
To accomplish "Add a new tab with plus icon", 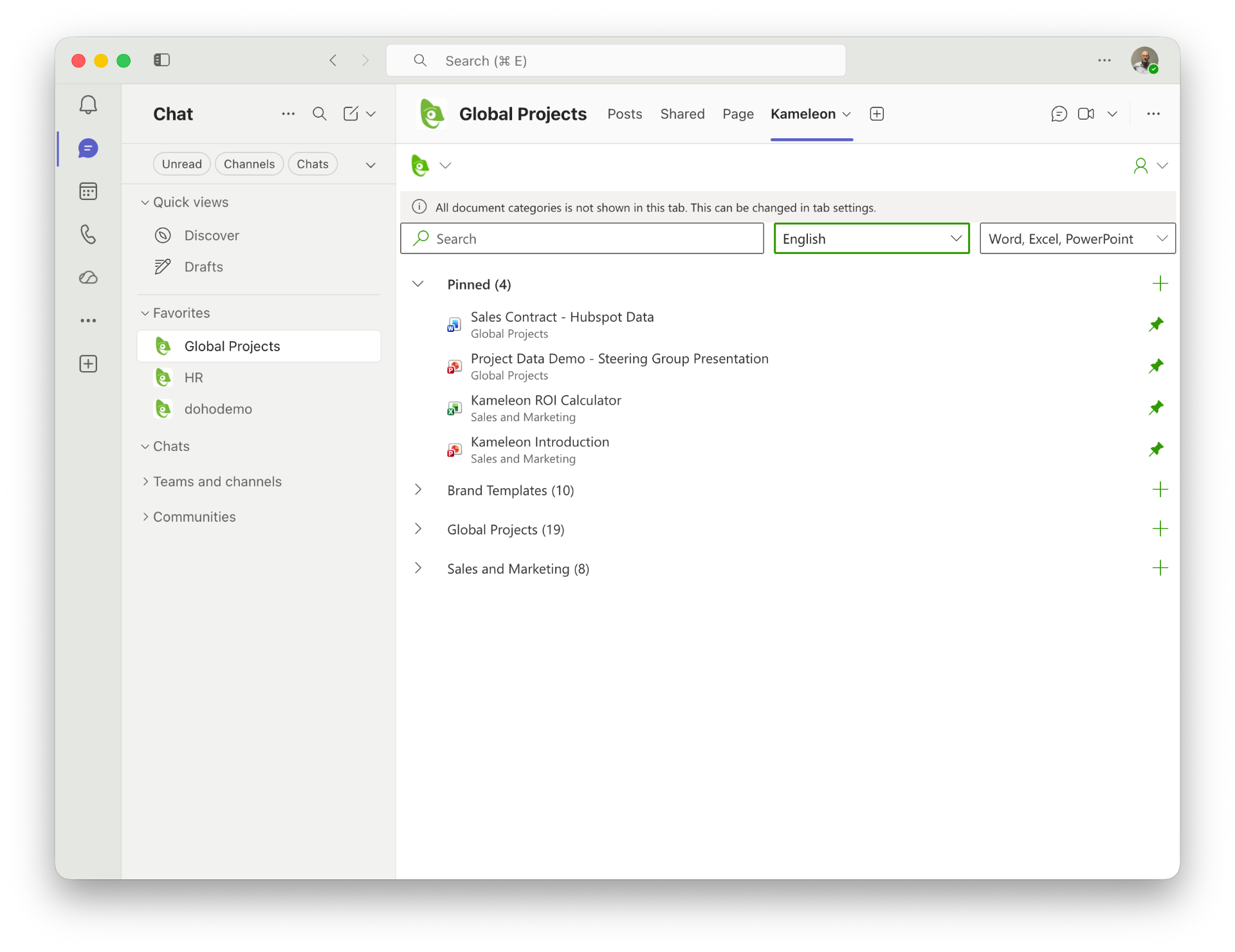I will click(x=877, y=114).
